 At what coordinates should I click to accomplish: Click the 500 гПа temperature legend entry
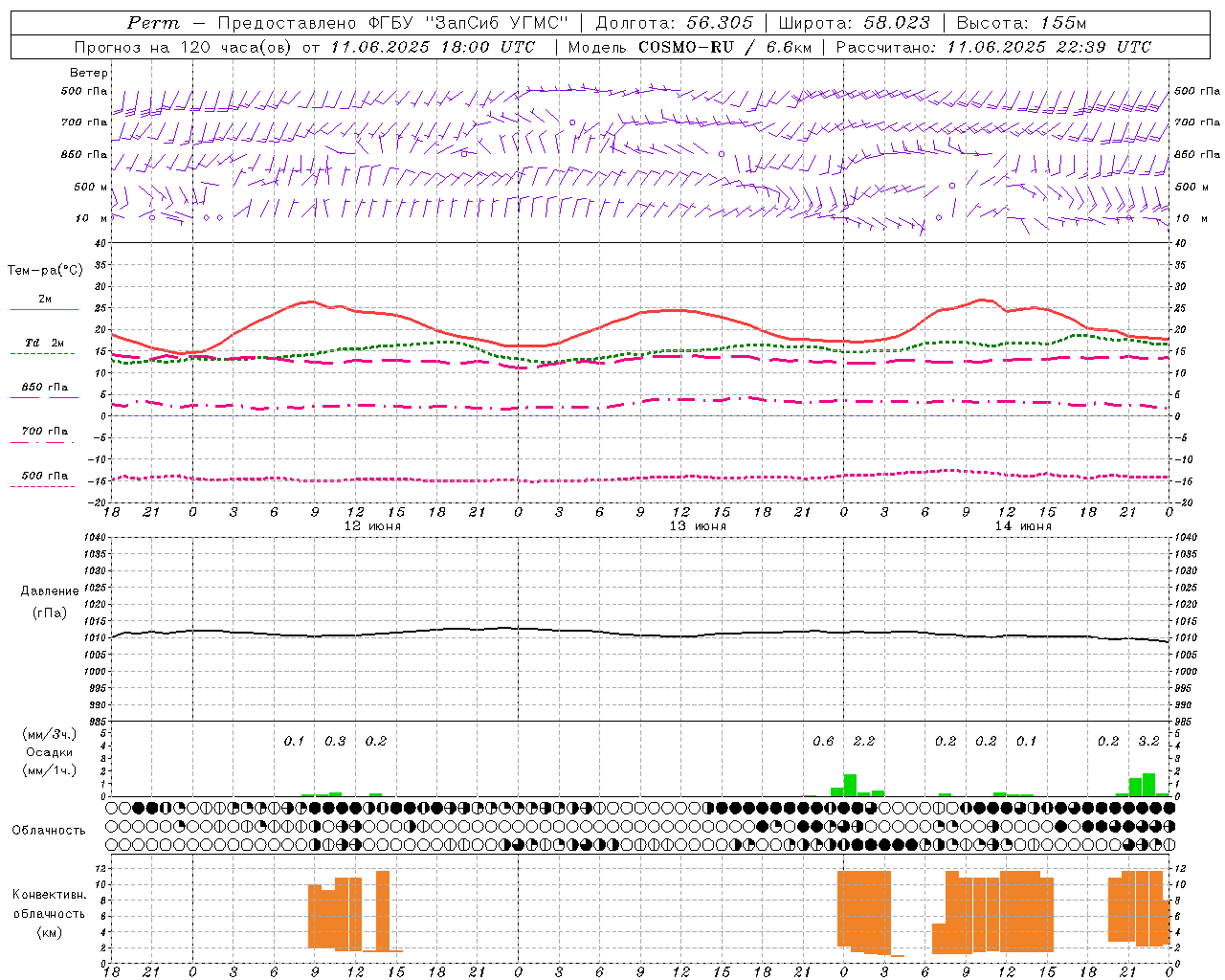pos(45,476)
